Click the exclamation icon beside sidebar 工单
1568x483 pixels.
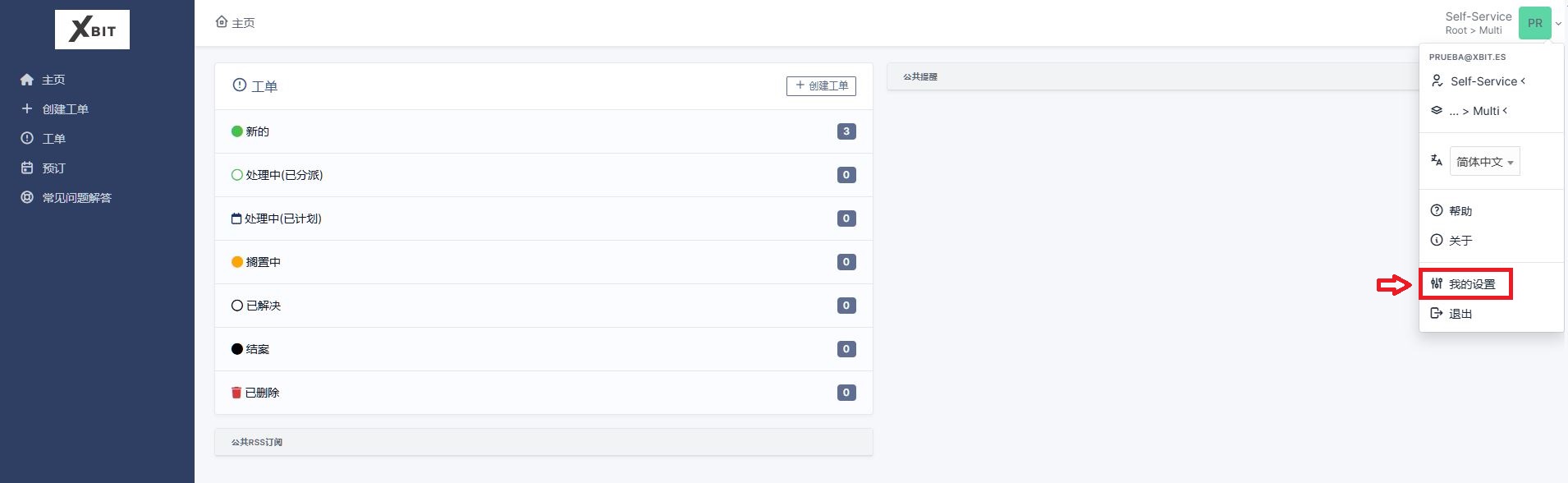point(27,138)
